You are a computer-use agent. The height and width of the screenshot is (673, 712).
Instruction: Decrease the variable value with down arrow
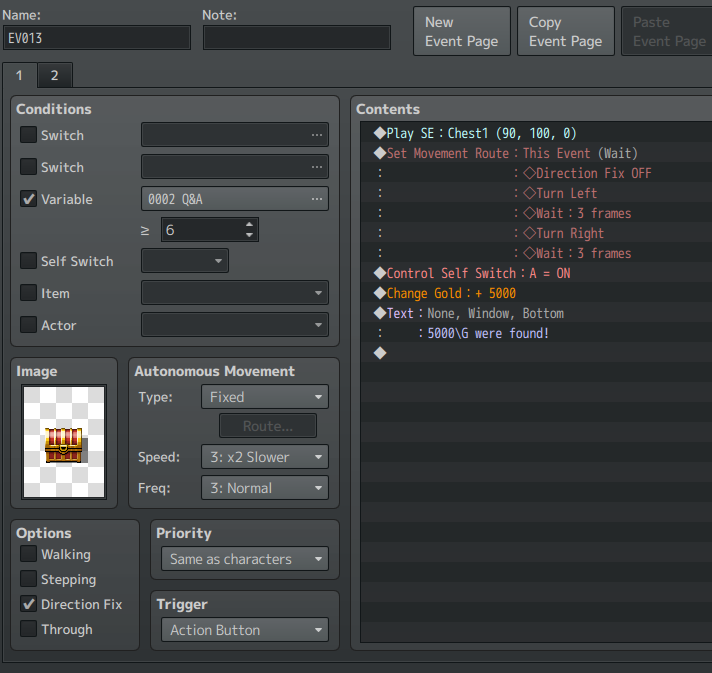[249, 235]
